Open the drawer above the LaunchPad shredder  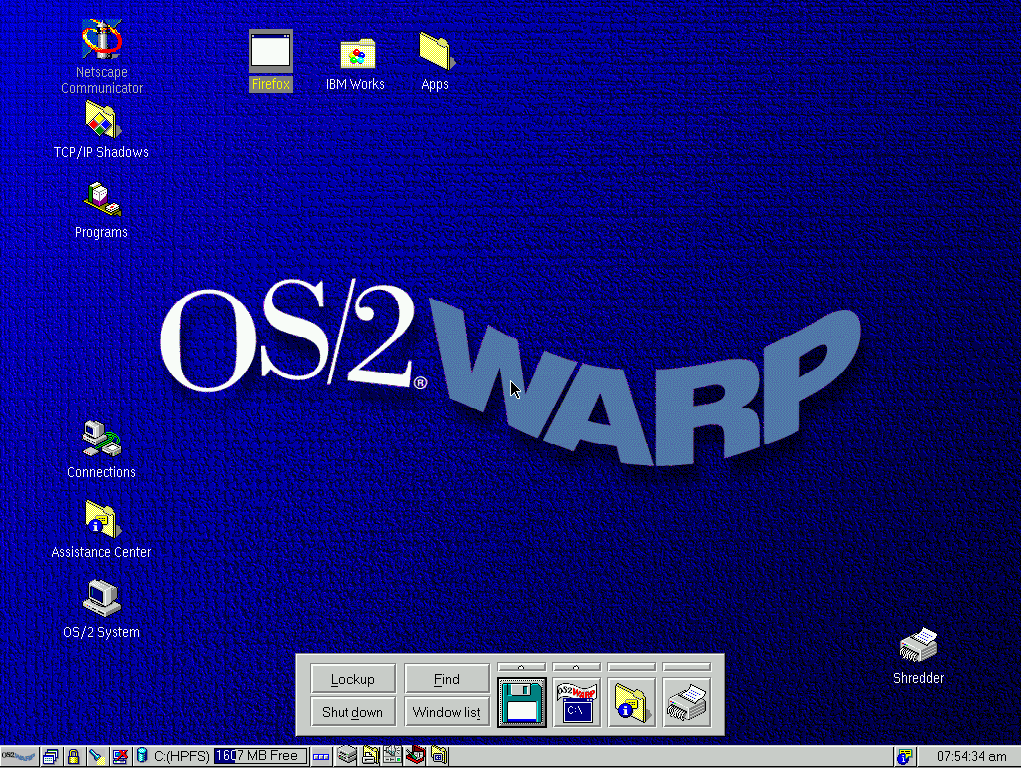click(x=686, y=668)
